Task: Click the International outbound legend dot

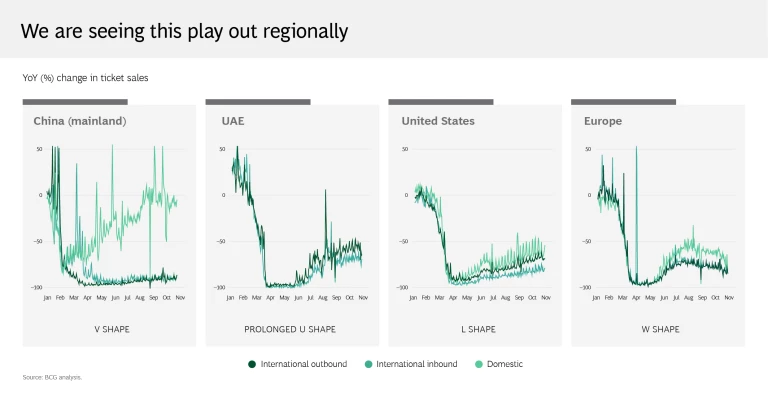Action: click(252, 364)
